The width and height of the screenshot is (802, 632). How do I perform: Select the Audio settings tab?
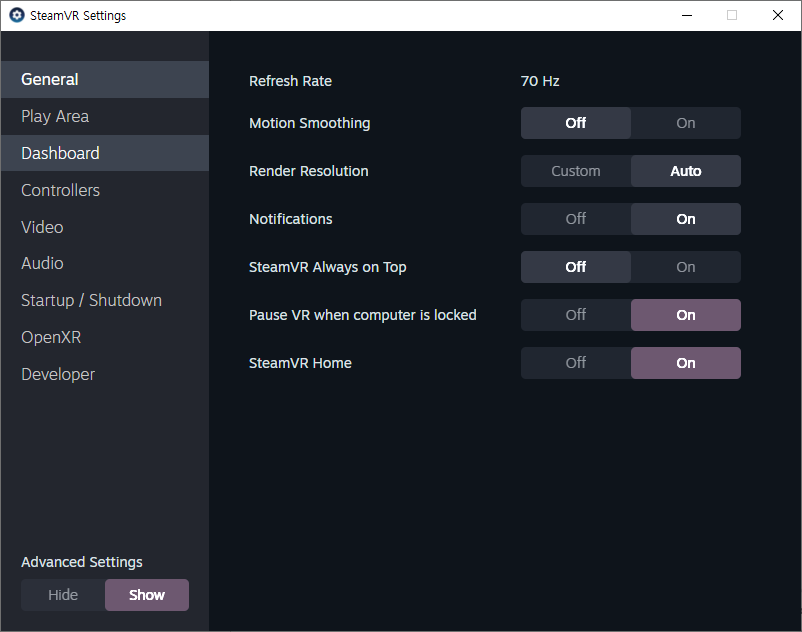click(42, 263)
